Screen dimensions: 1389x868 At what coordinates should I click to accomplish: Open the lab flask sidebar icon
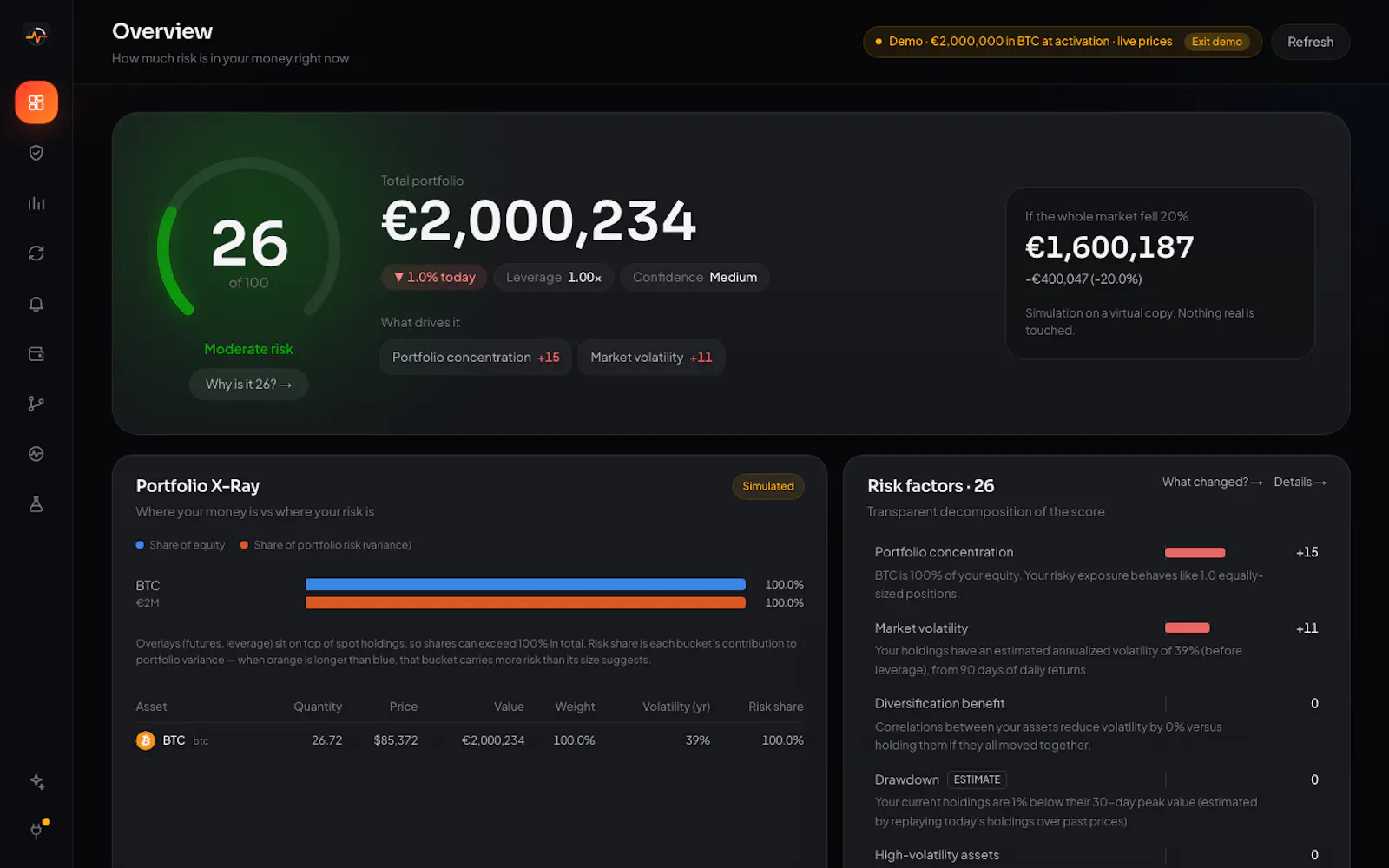[36, 504]
